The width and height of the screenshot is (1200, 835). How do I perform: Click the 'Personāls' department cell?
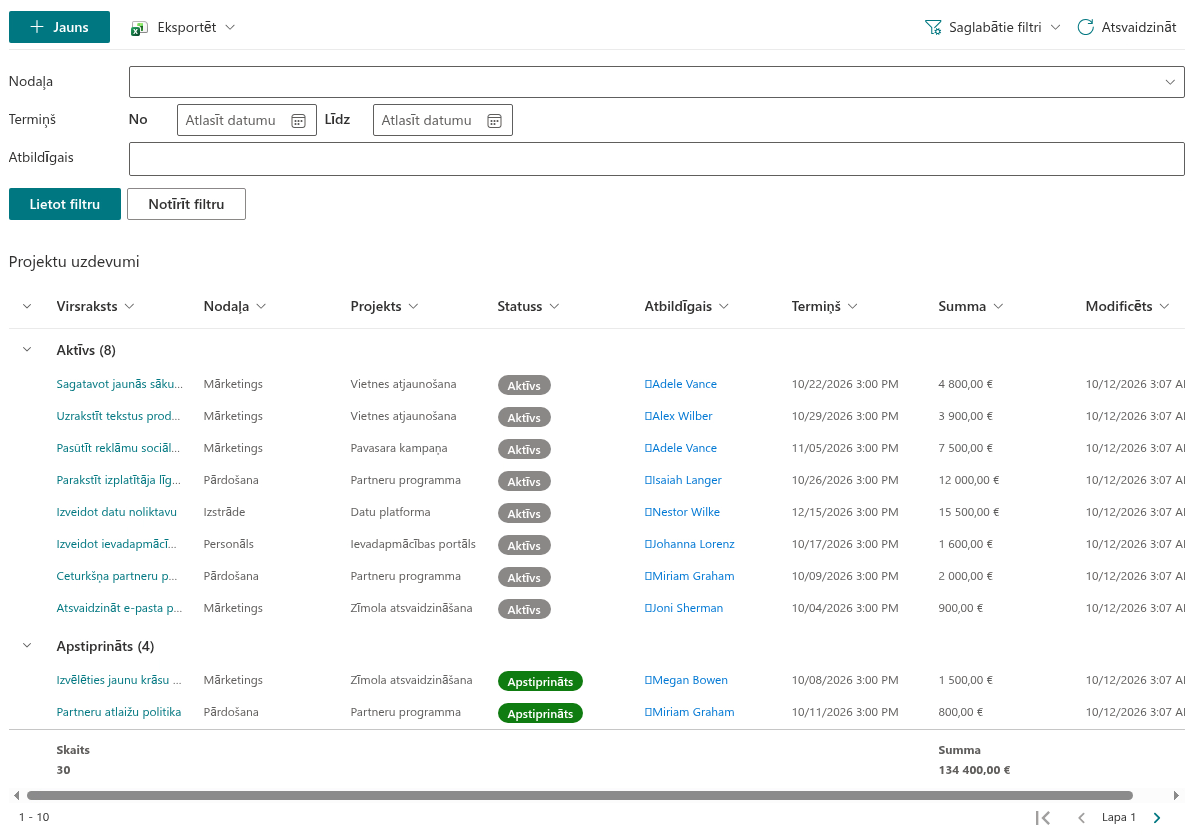[229, 544]
